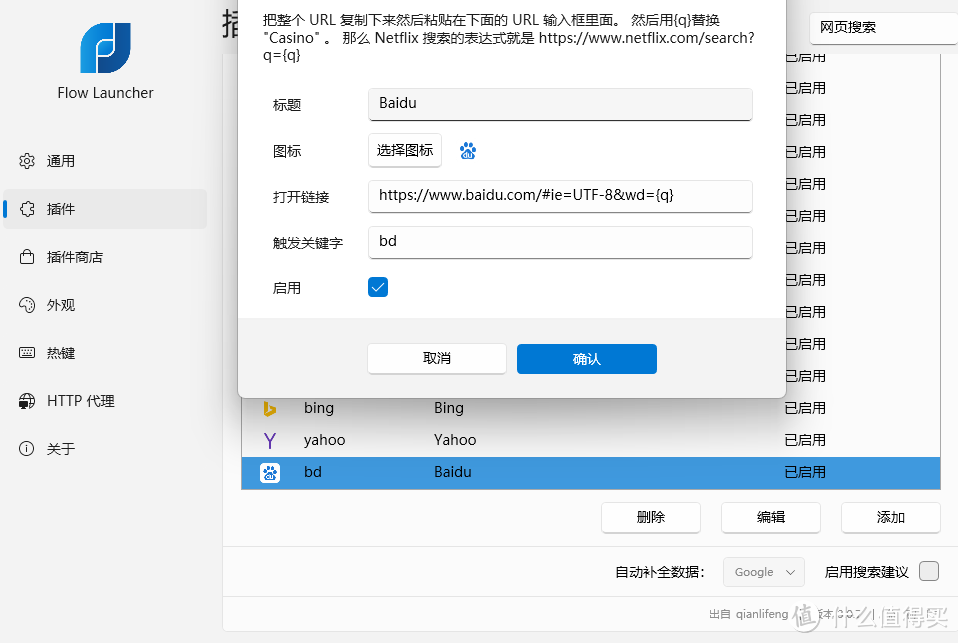
Task: Click the bd keyword in selected row
Action: (x=313, y=472)
